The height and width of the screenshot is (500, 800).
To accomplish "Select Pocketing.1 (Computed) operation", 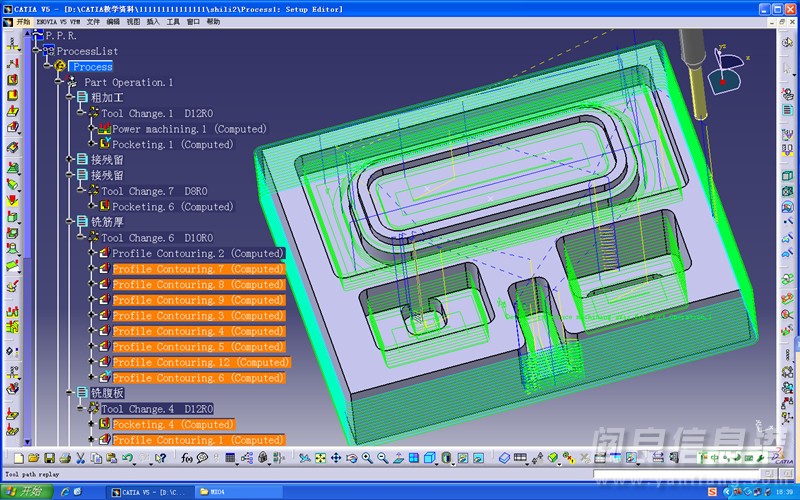I will [x=172, y=144].
